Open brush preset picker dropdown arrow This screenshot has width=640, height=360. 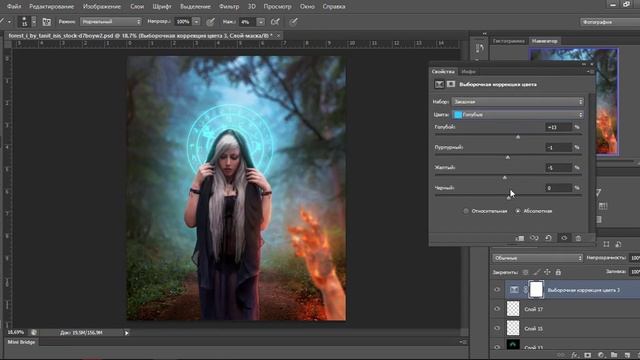coord(34,22)
